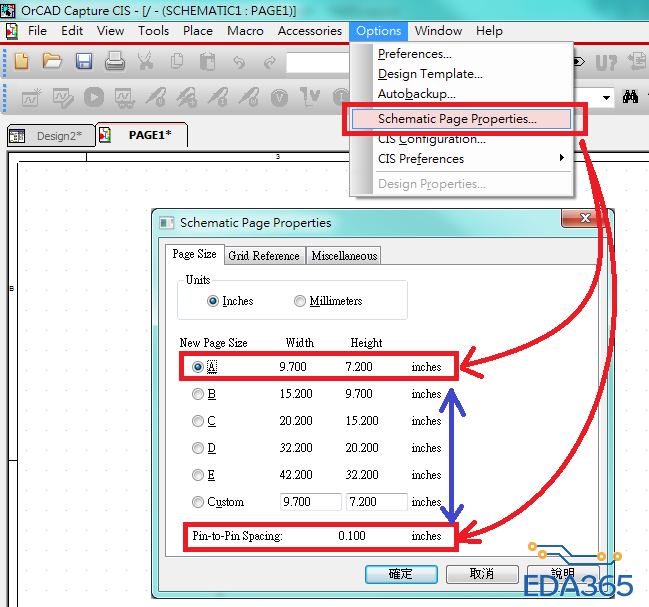Viewport: 649px width, 607px height.
Task: Click the Undo arrow icon
Action: coord(239,62)
